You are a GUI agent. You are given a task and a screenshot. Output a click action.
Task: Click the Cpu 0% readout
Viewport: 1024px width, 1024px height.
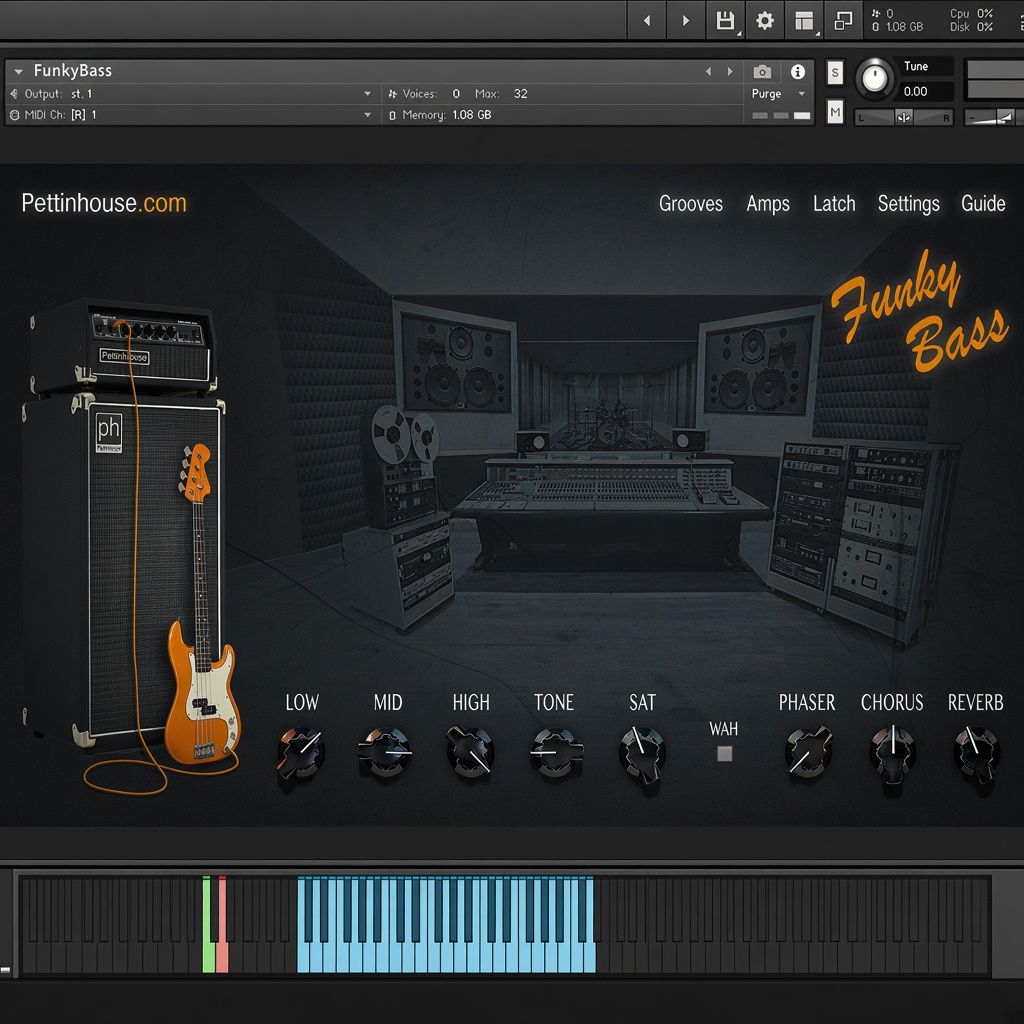pos(971,13)
